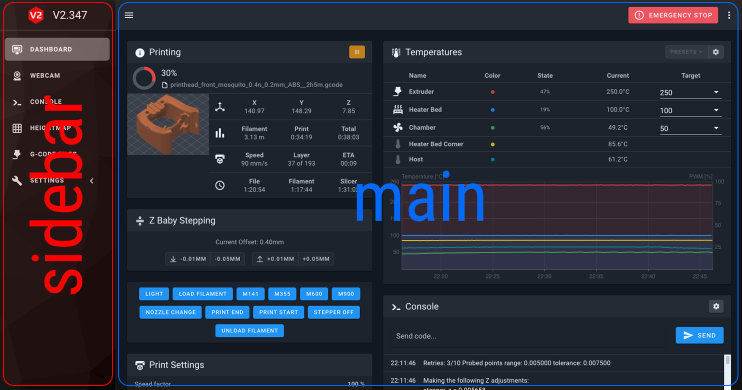The height and width of the screenshot is (390, 742).
Task: Click the SEND button
Action: point(699,336)
